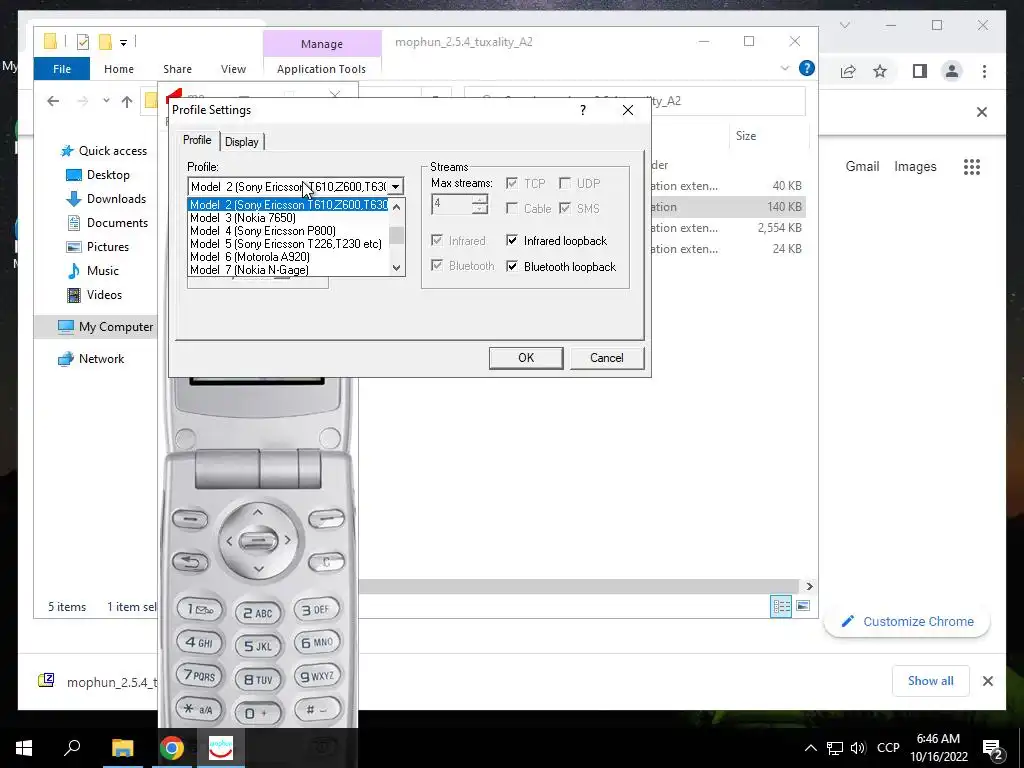Open Images link in Chrome

(x=915, y=167)
